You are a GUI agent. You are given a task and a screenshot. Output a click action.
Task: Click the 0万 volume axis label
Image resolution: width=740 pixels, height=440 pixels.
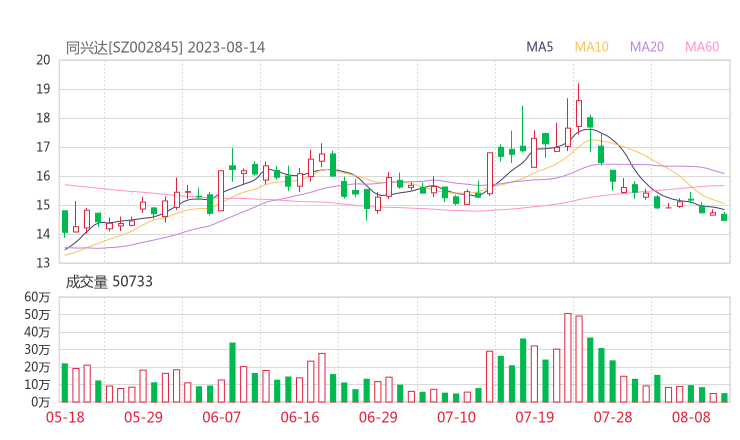(41, 402)
